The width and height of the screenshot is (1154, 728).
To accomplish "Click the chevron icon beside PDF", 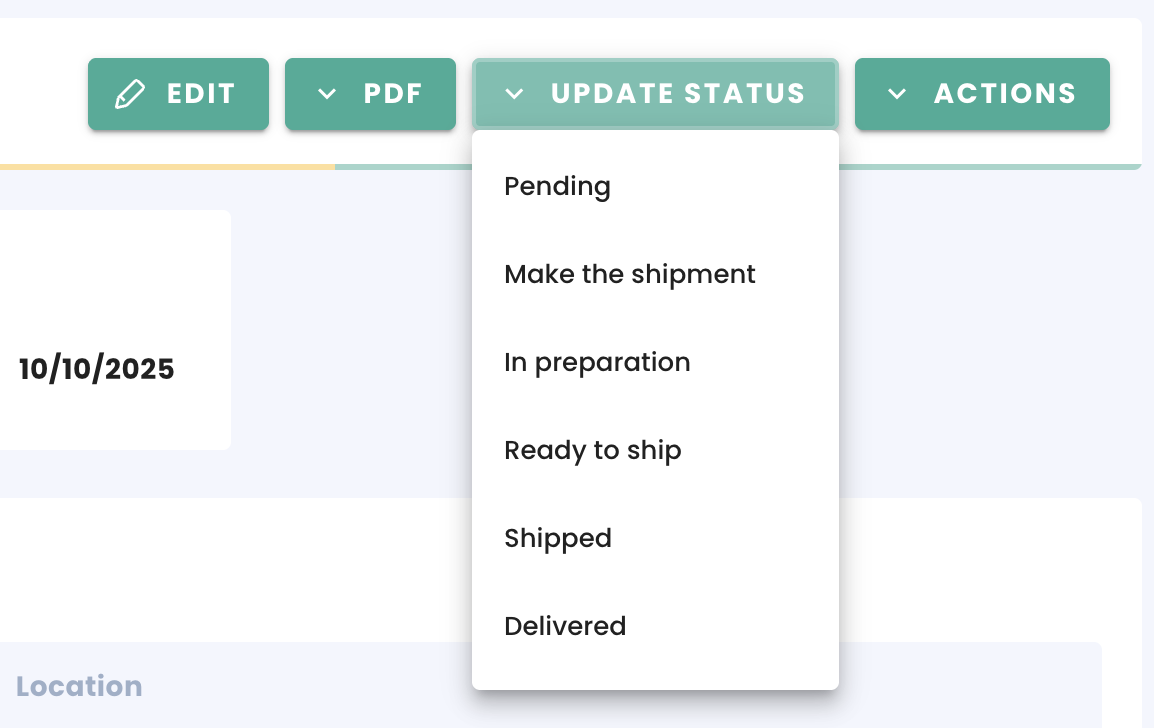I will point(327,94).
